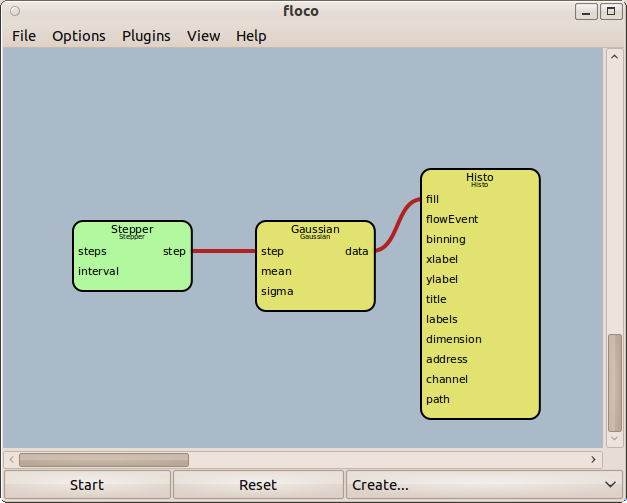Image resolution: width=627 pixels, height=503 pixels.
Task: Click the binning port on Histo
Action: point(446,240)
